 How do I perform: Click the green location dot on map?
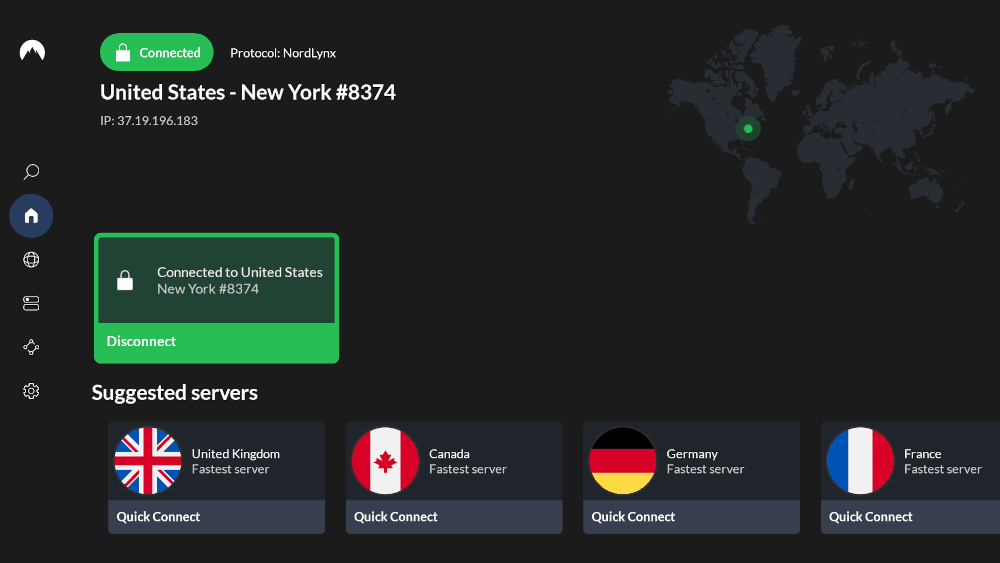tap(748, 128)
